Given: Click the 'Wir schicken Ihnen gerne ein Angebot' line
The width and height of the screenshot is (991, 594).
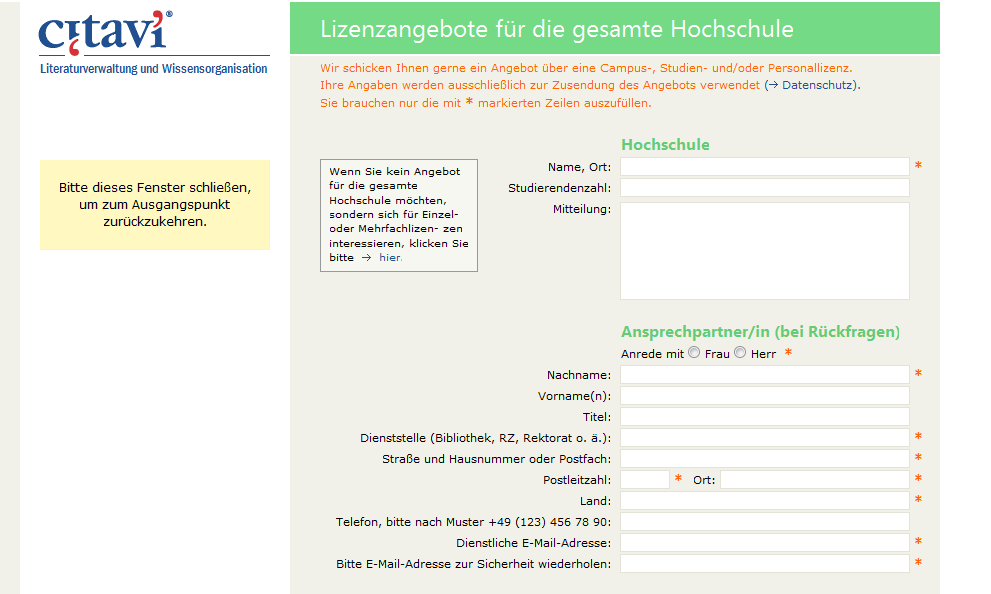Looking at the screenshot, I should [x=586, y=68].
